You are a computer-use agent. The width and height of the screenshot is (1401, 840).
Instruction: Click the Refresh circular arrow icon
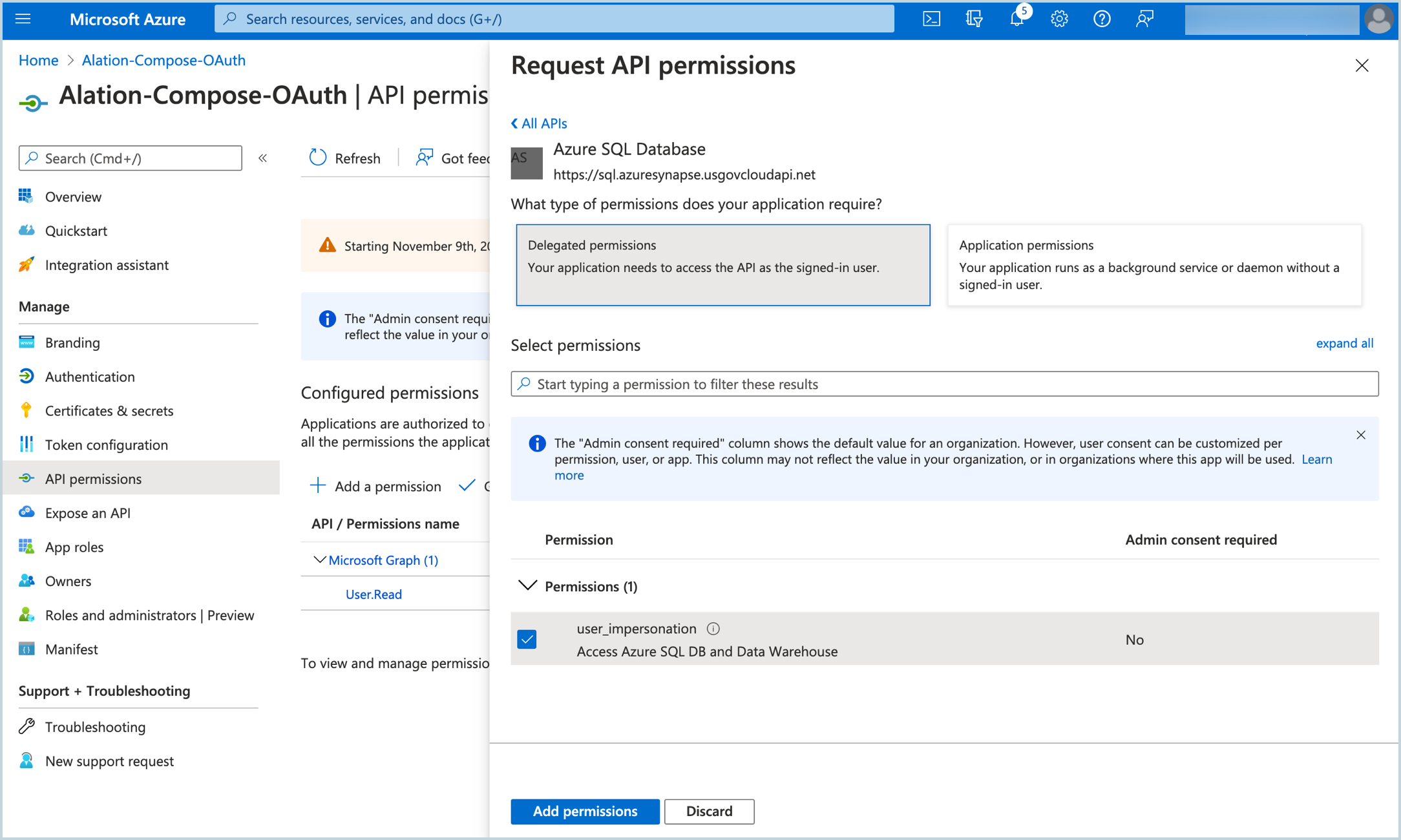(317, 158)
